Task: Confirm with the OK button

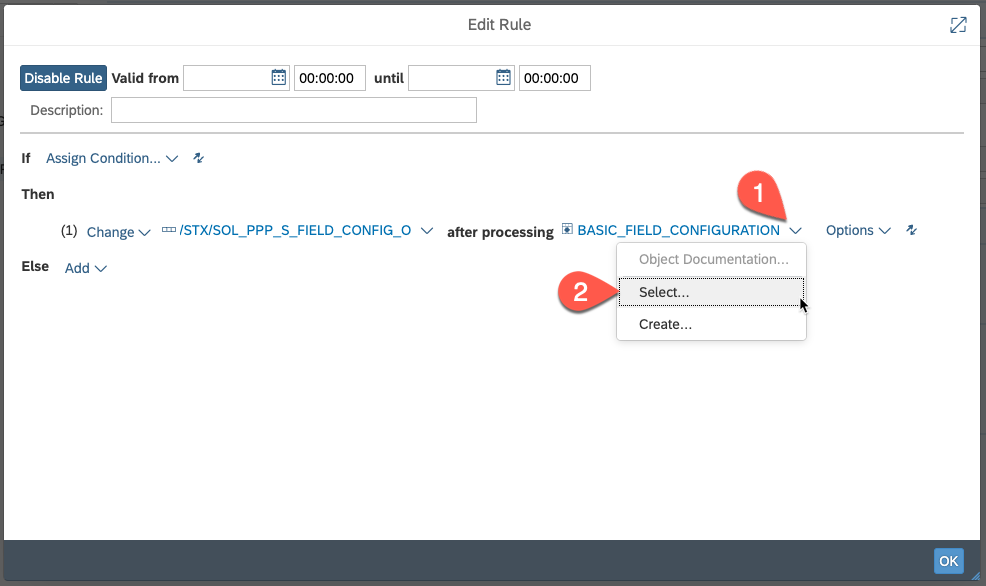Action: pyautogui.click(x=948, y=561)
